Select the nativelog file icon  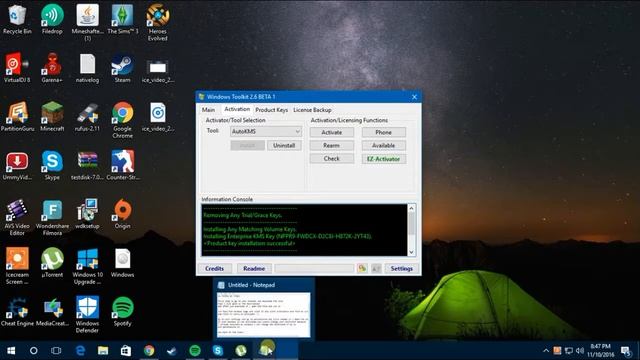[87, 68]
